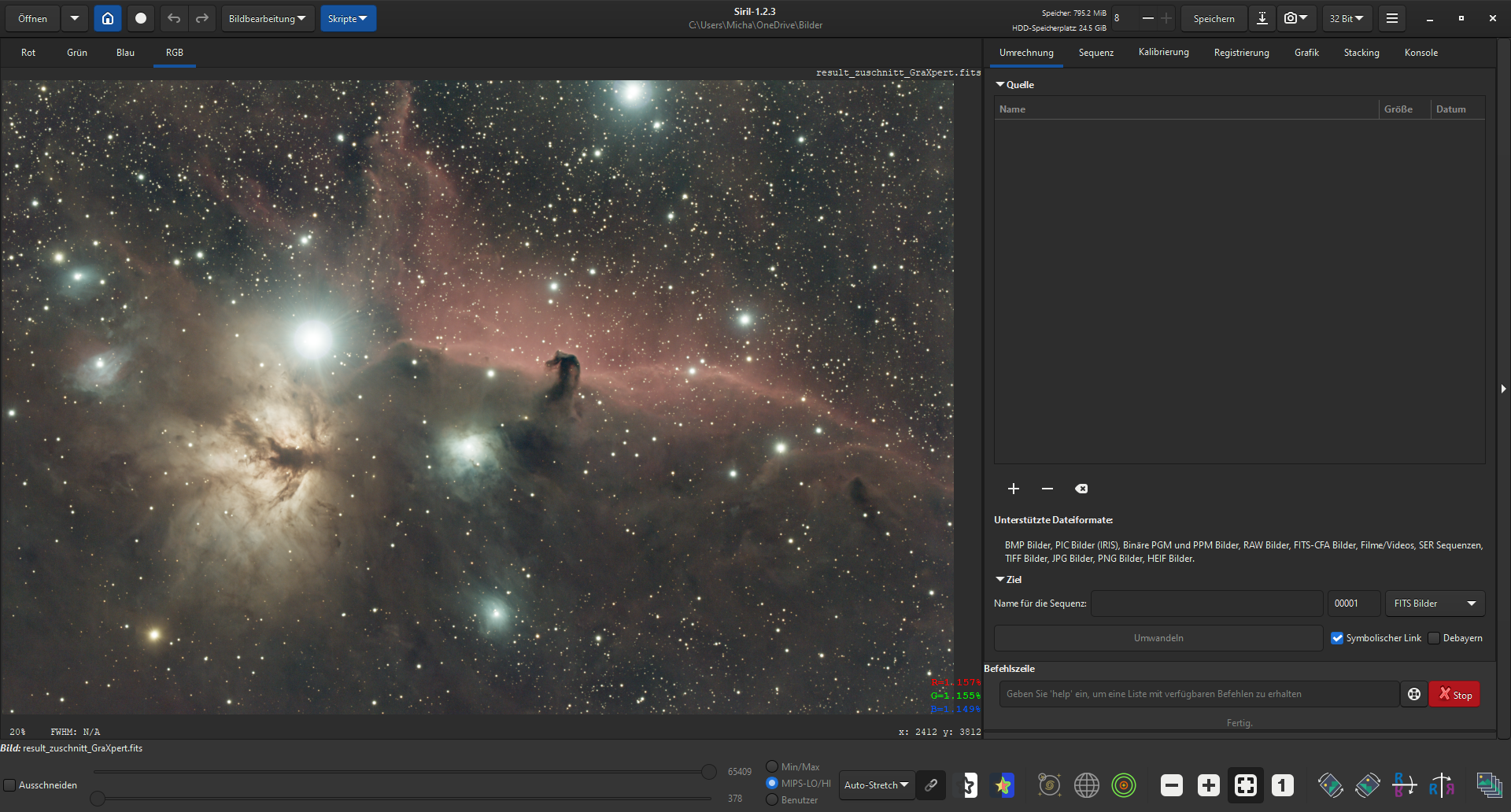The height and width of the screenshot is (812, 1511).
Task: Open the Skripte dropdown menu
Action: (x=348, y=18)
